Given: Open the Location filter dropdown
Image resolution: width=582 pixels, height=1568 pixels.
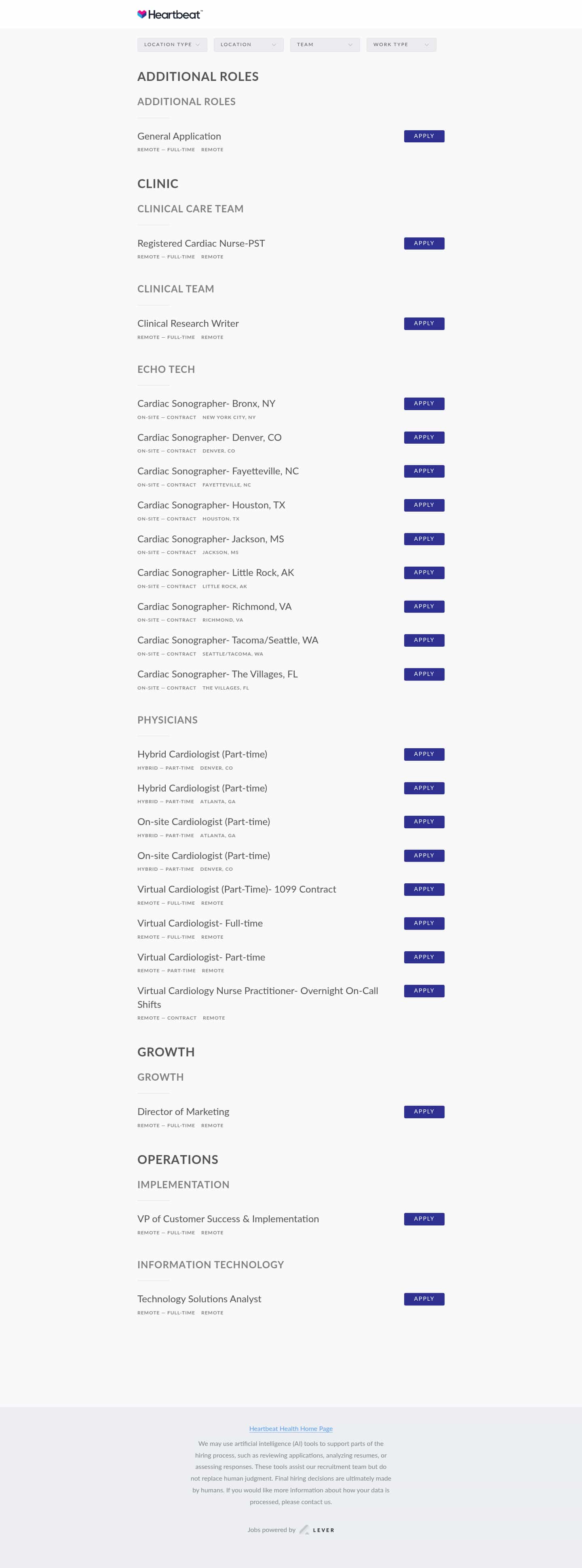Looking at the screenshot, I should tap(248, 44).
